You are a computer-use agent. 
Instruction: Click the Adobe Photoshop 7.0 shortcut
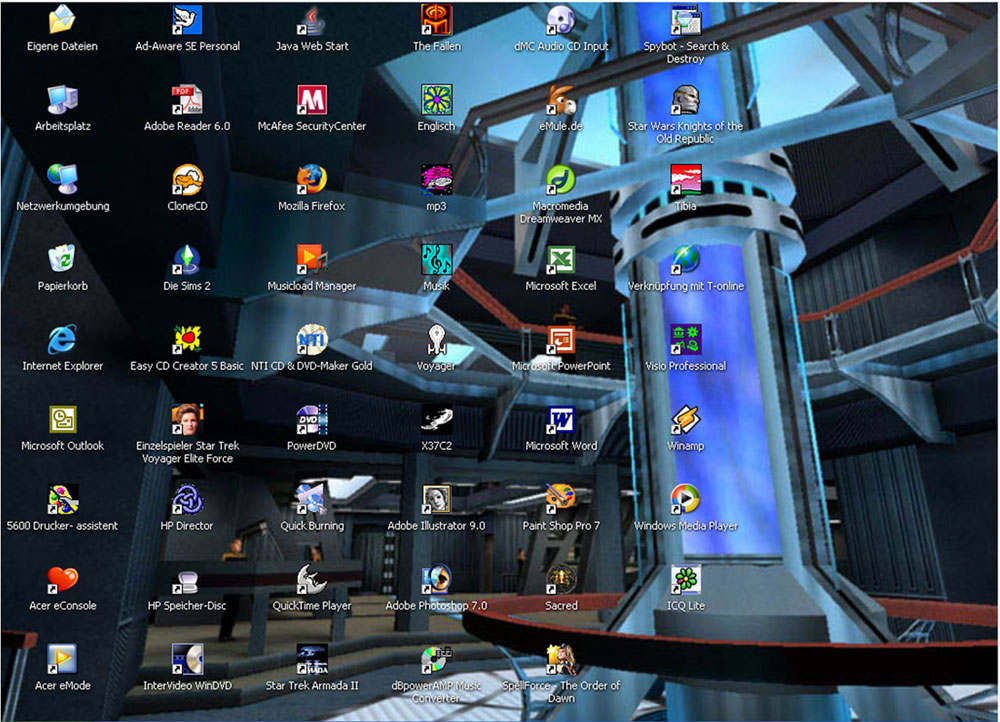[x=436, y=580]
